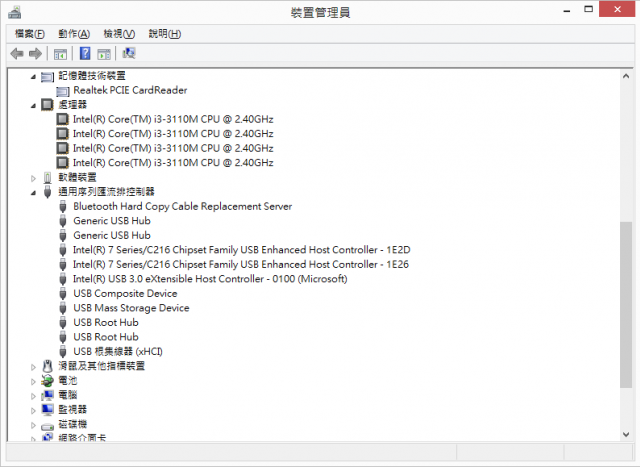This screenshot has height=467, width=640.
Task: Collapse the 處理器 category
Action: 33,106
